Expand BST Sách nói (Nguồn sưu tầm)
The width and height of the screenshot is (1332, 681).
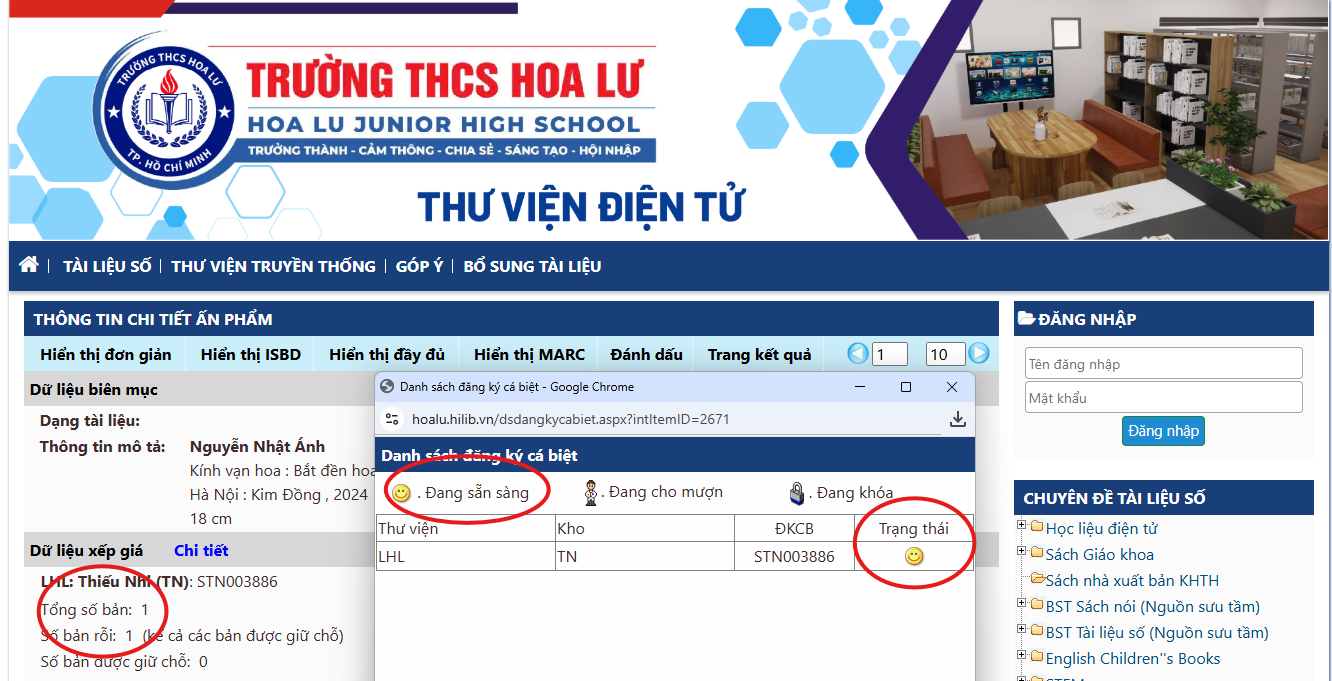(x=1022, y=605)
